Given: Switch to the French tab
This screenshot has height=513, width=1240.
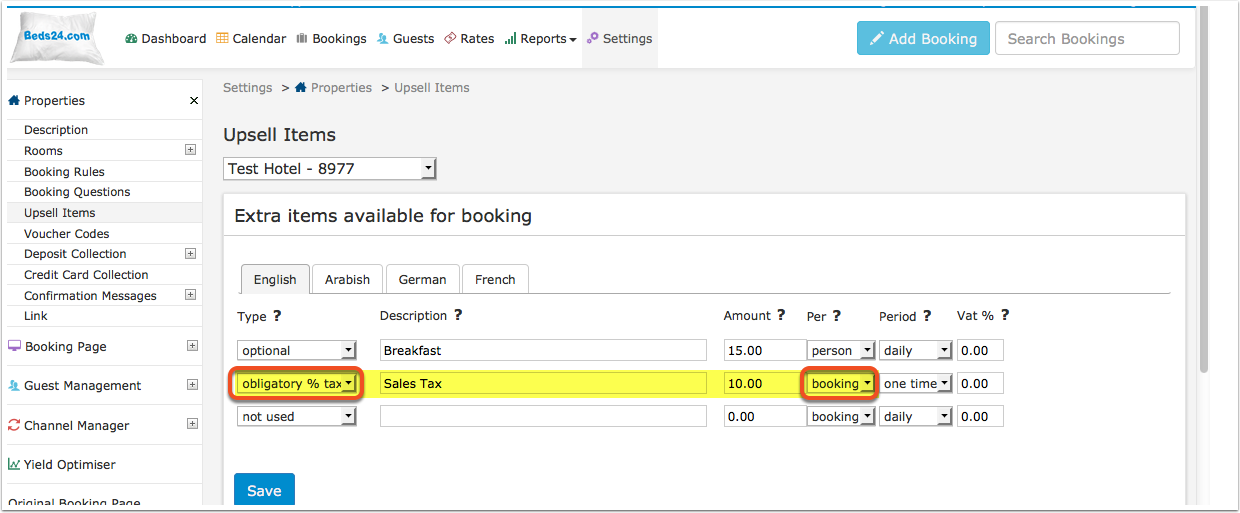Looking at the screenshot, I should (495, 280).
